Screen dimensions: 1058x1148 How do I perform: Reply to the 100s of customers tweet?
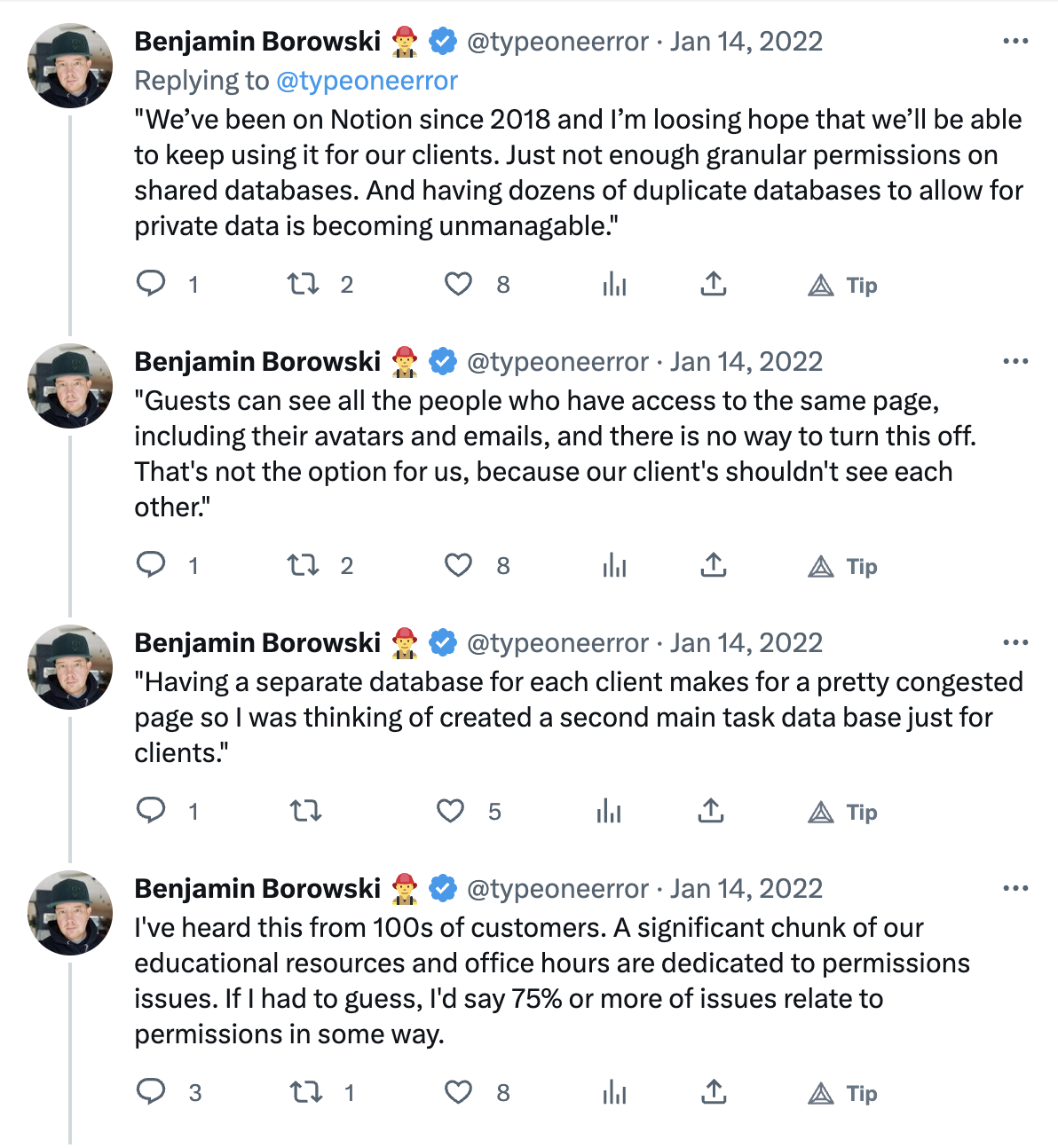tap(151, 1091)
